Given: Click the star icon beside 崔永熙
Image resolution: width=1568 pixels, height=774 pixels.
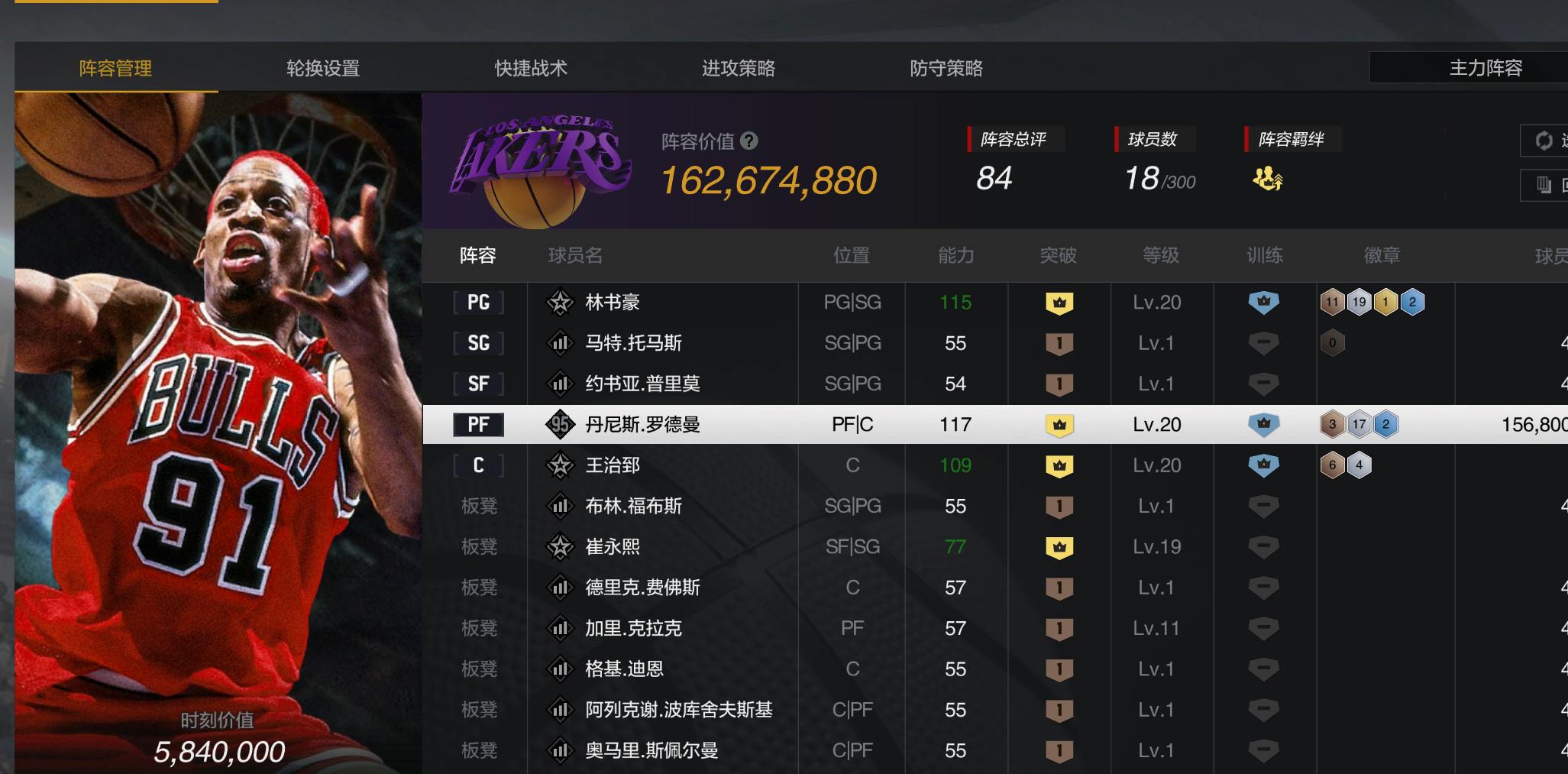Looking at the screenshot, I should coord(561,547).
